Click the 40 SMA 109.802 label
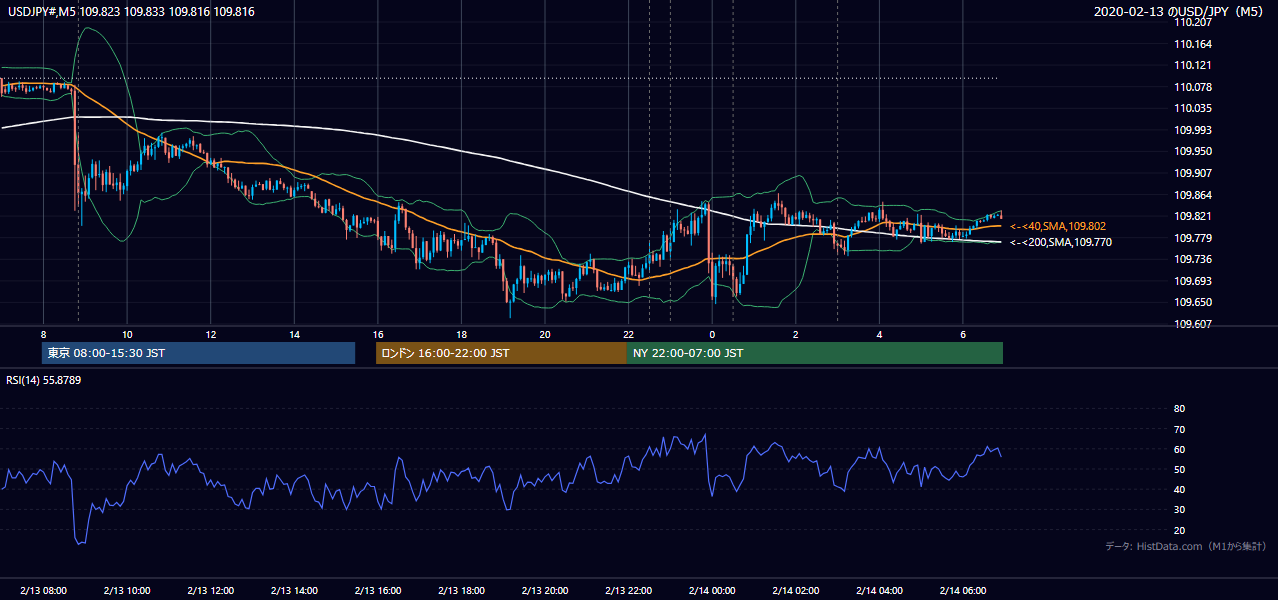This screenshot has height=600, width=1278. point(1057,227)
